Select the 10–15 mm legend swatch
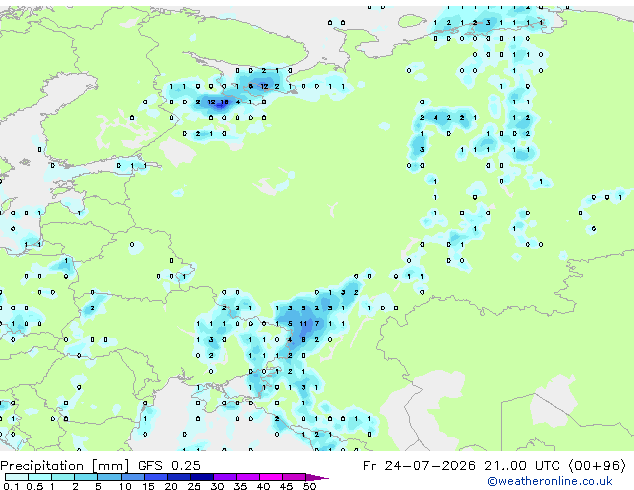This screenshot has width=634, height=490. tap(132, 477)
